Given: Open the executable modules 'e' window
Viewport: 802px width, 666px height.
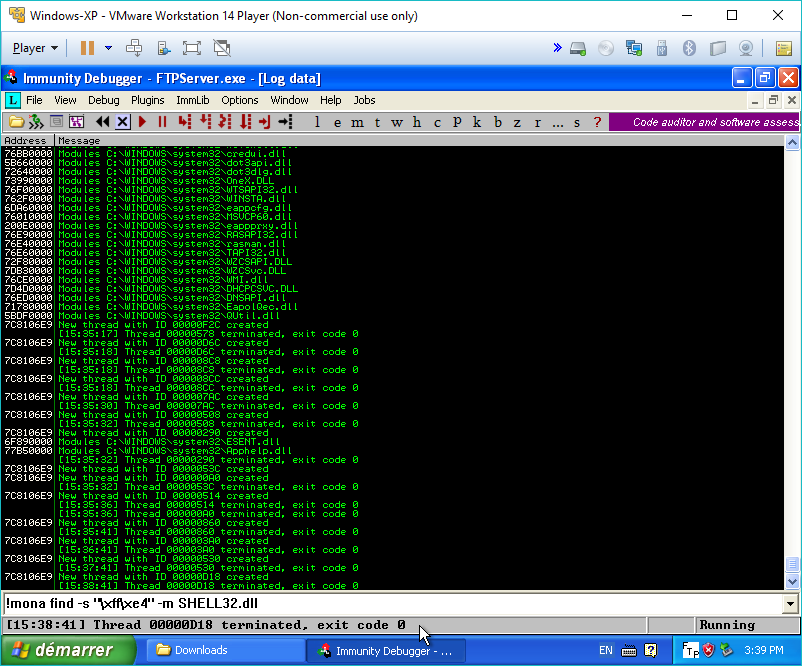Looking at the screenshot, I should click(335, 122).
